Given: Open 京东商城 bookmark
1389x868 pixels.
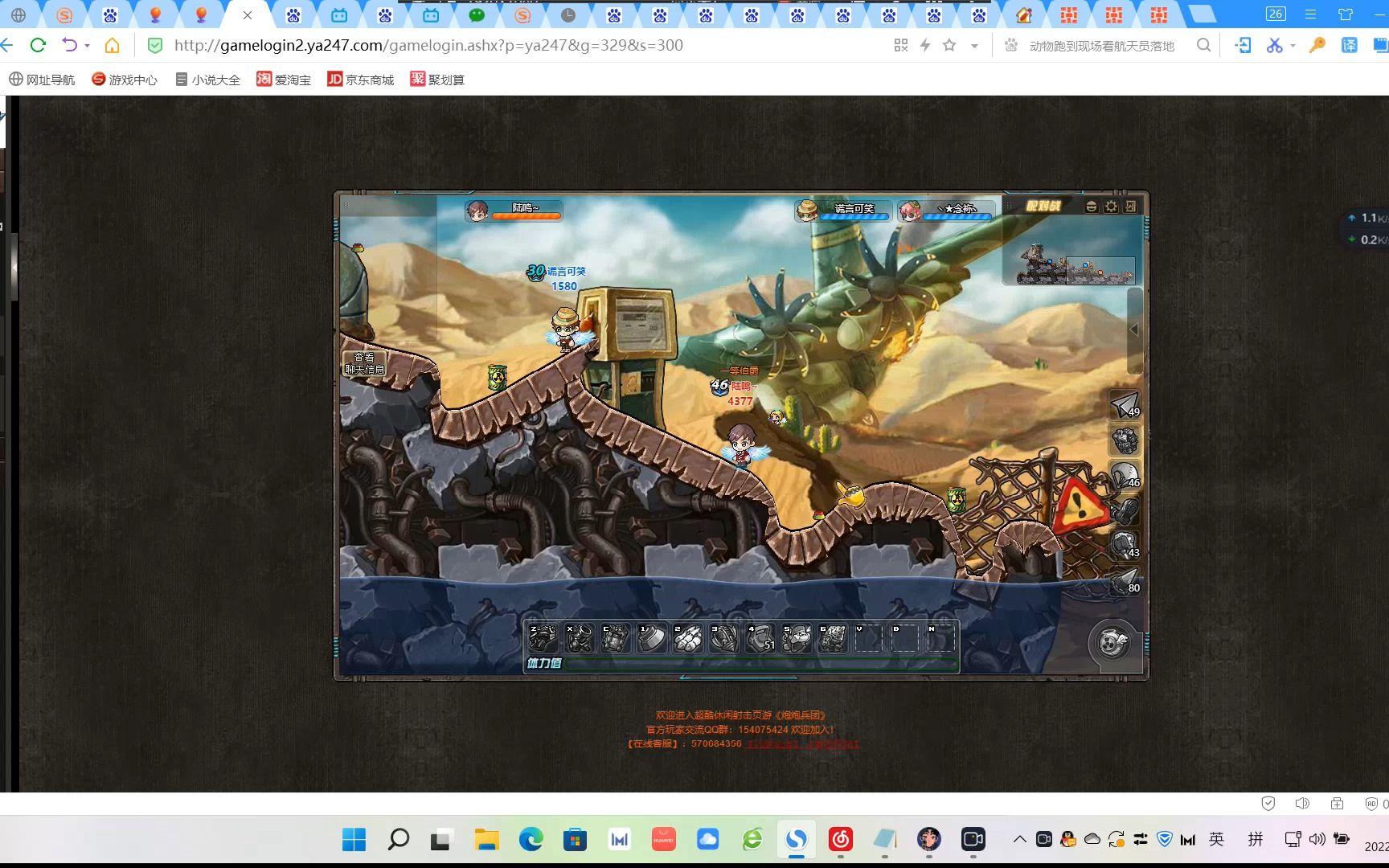Looking at the screenshot, I should (360, 80).
